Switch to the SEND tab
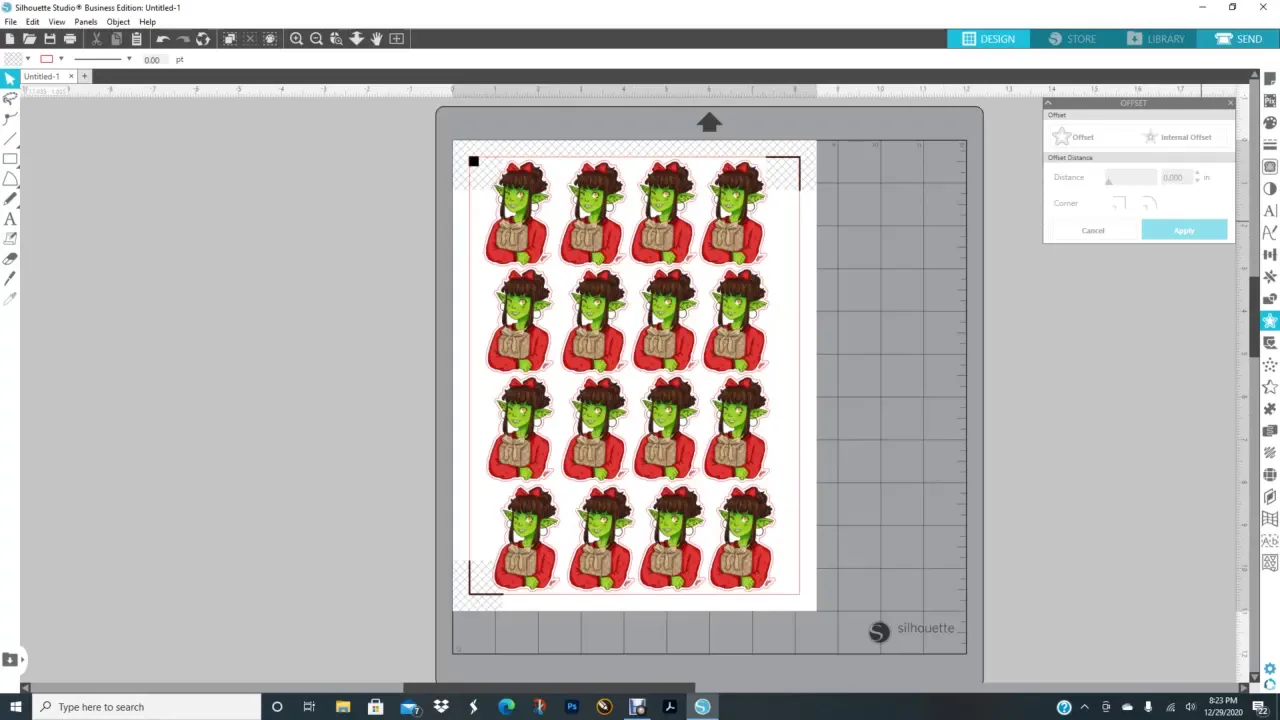1280x720 pixels. pyautogui.click(x=1239, y=39)
